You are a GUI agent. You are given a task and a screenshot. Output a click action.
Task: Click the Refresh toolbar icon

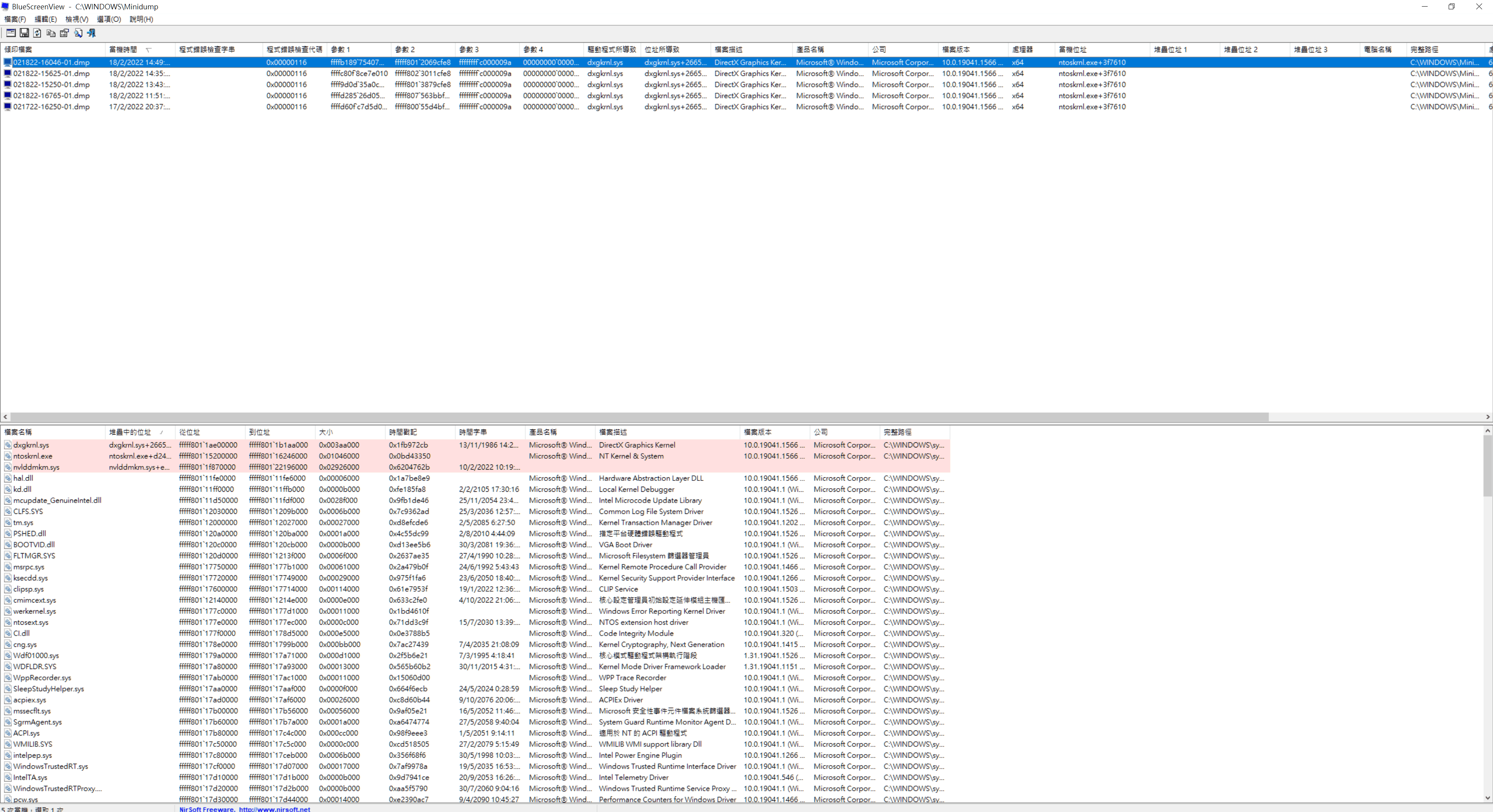coord(38,33)
